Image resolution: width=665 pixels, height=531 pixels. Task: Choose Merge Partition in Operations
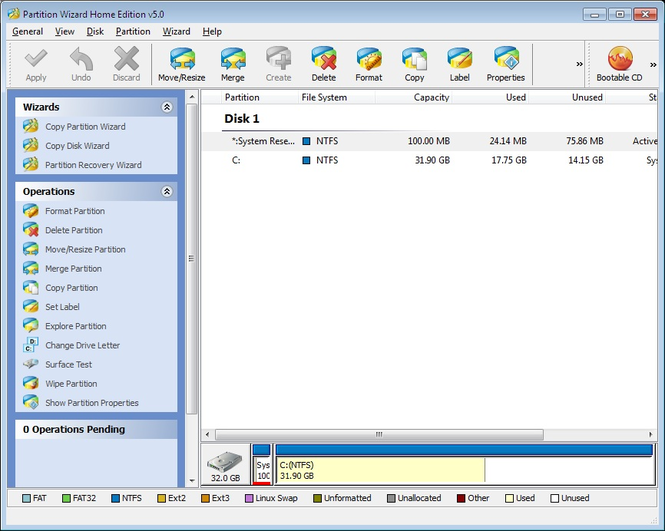click(73, 268)
